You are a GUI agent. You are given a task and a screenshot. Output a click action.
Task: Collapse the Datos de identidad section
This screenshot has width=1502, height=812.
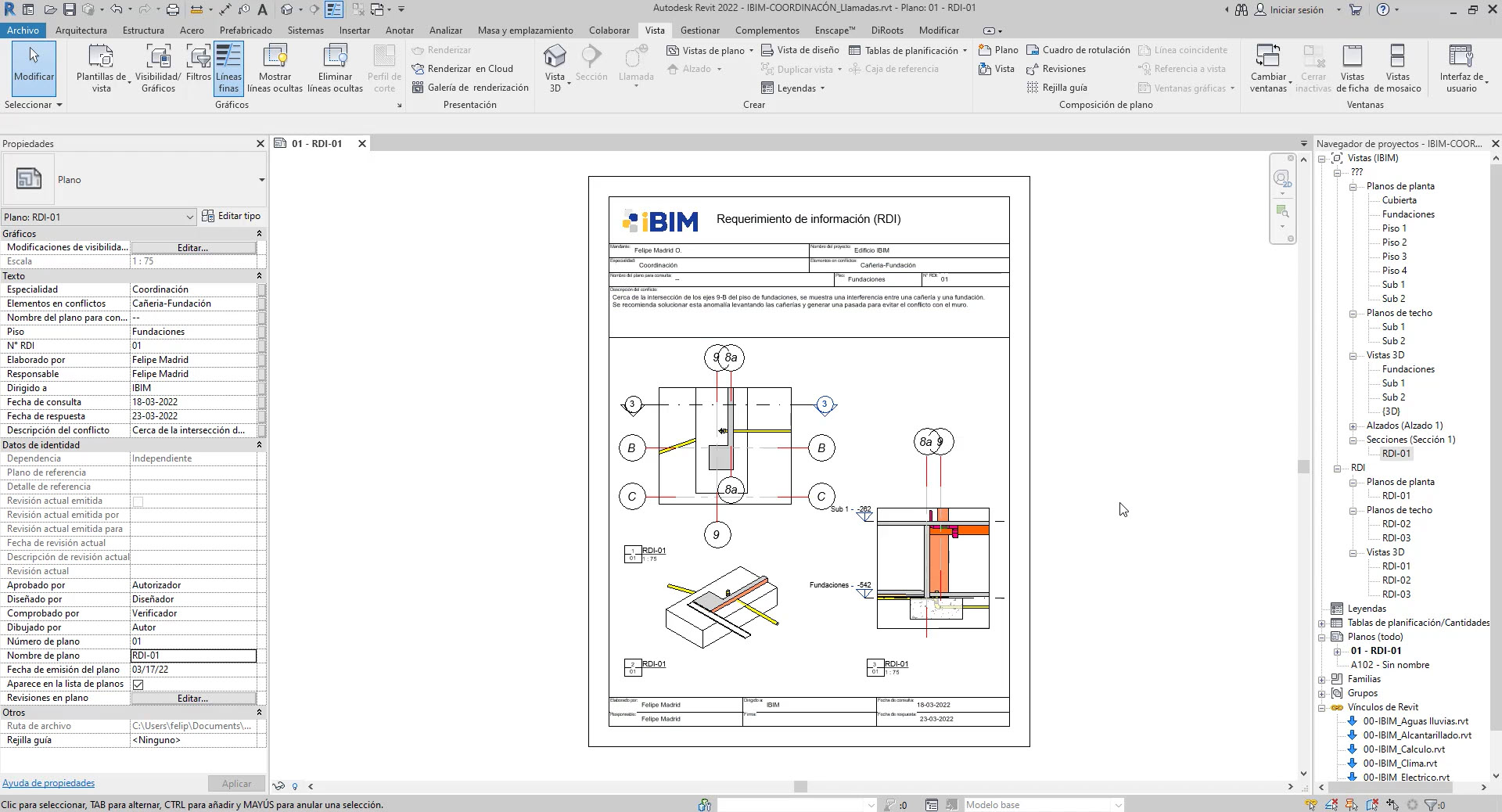click(259, 445)
